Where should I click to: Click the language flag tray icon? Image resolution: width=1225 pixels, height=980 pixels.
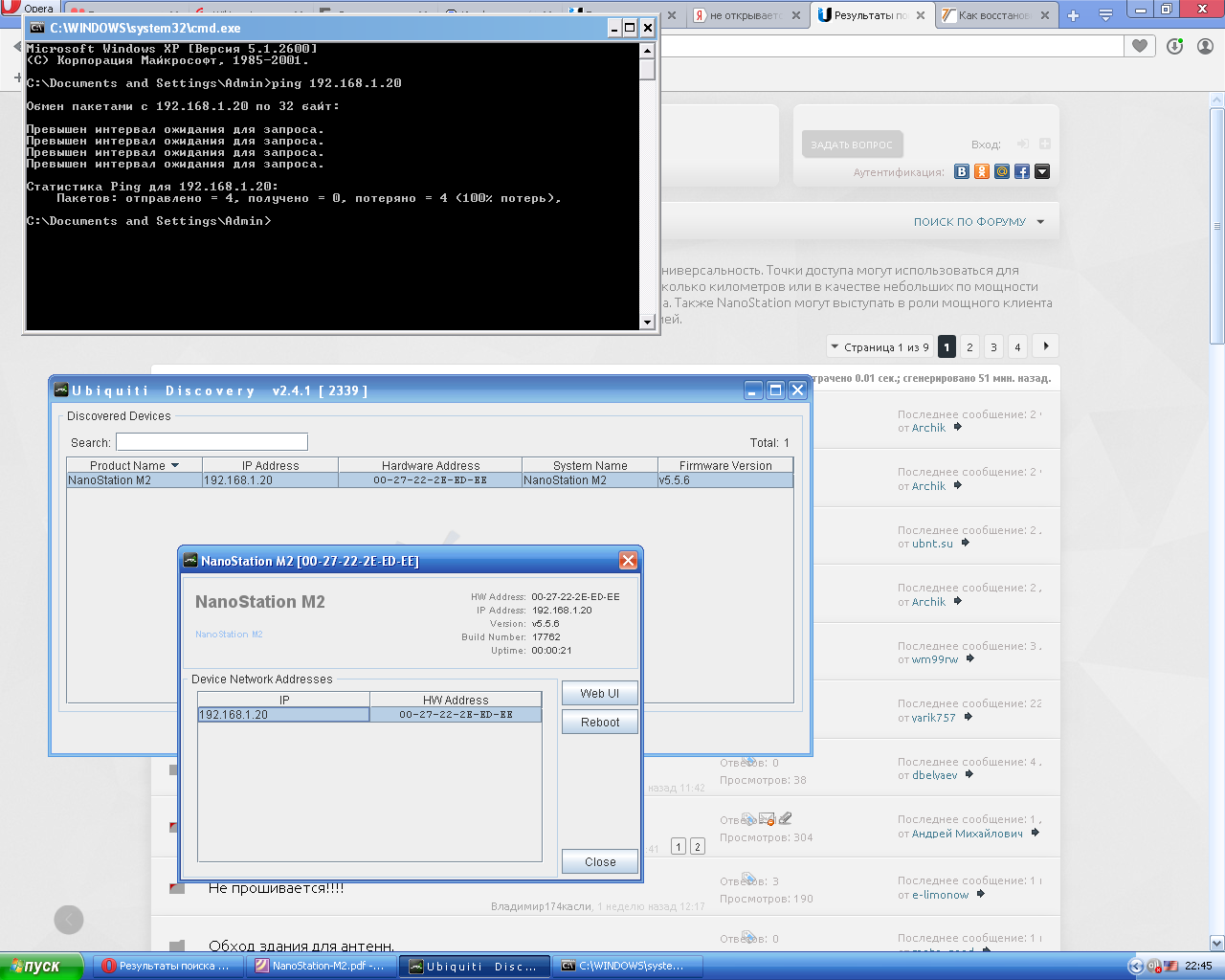(x=1170, y=966)
